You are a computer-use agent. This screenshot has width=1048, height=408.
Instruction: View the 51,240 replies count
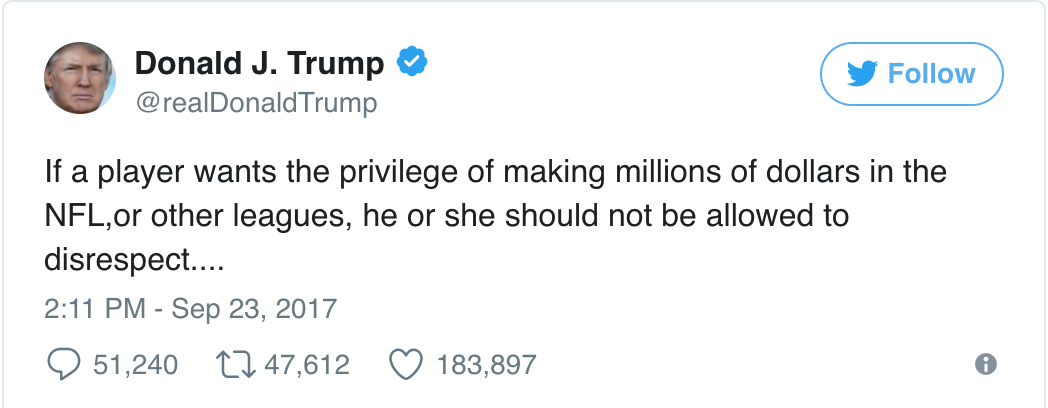click(135, 365)
